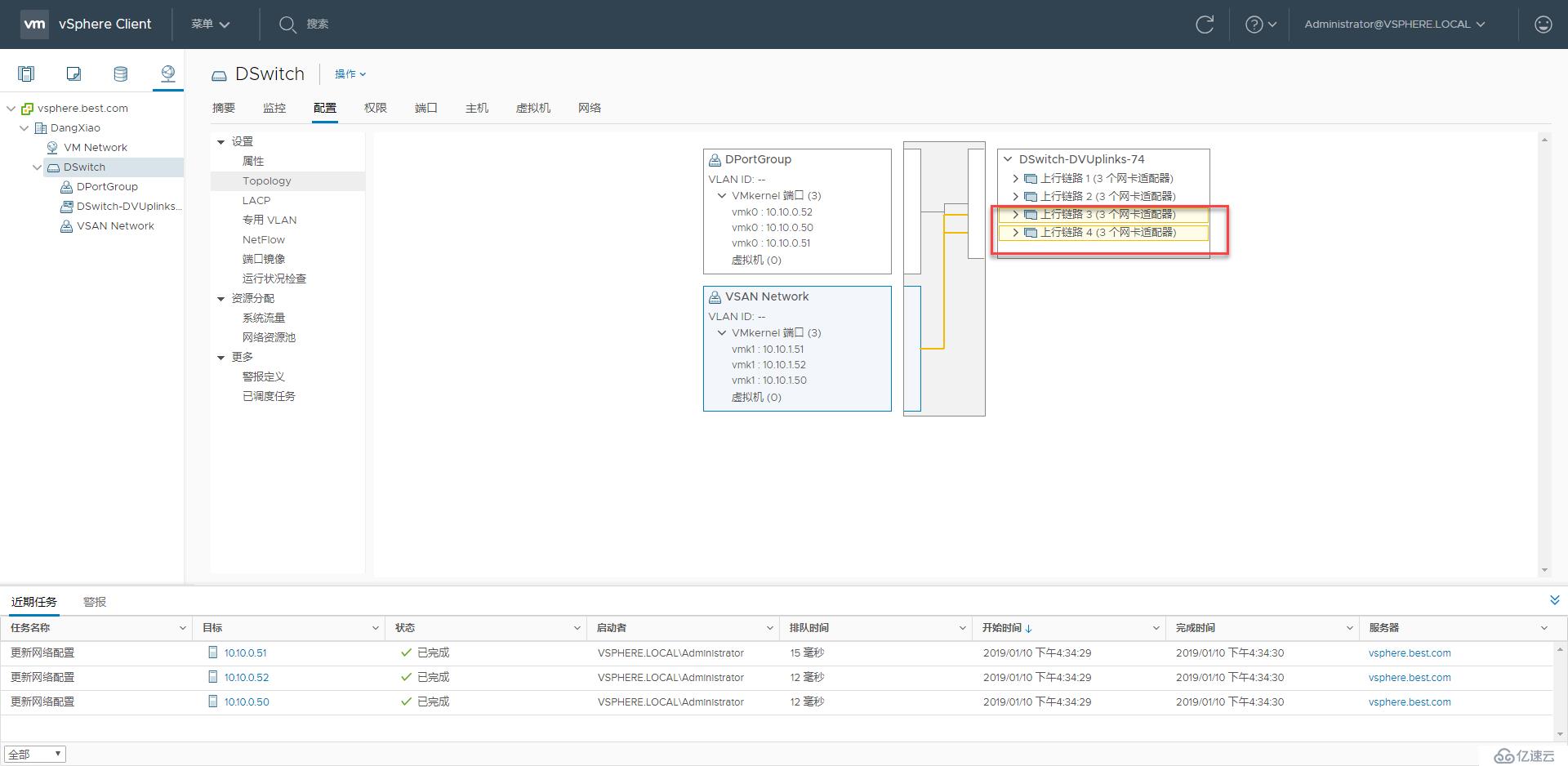
Task: Click the topology pane vertical scrollbar
Action: point(1544,354)
